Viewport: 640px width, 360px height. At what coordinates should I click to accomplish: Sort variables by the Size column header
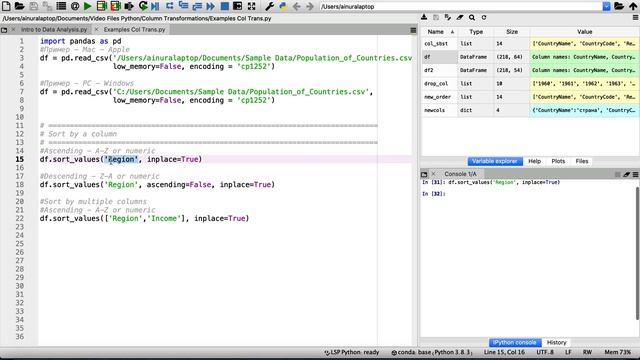tap(512, 31)
